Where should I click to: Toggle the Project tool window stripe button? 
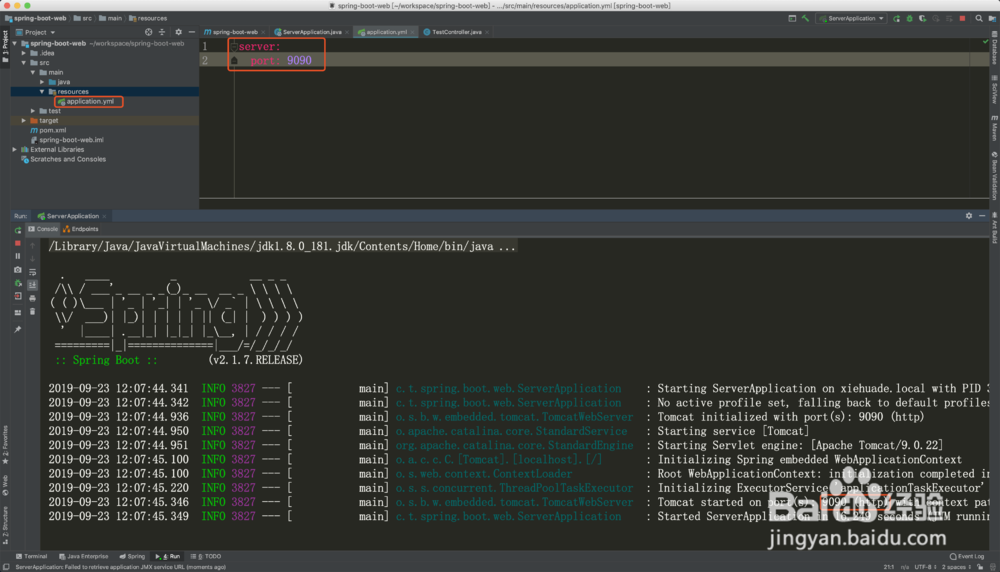(5, 48)
